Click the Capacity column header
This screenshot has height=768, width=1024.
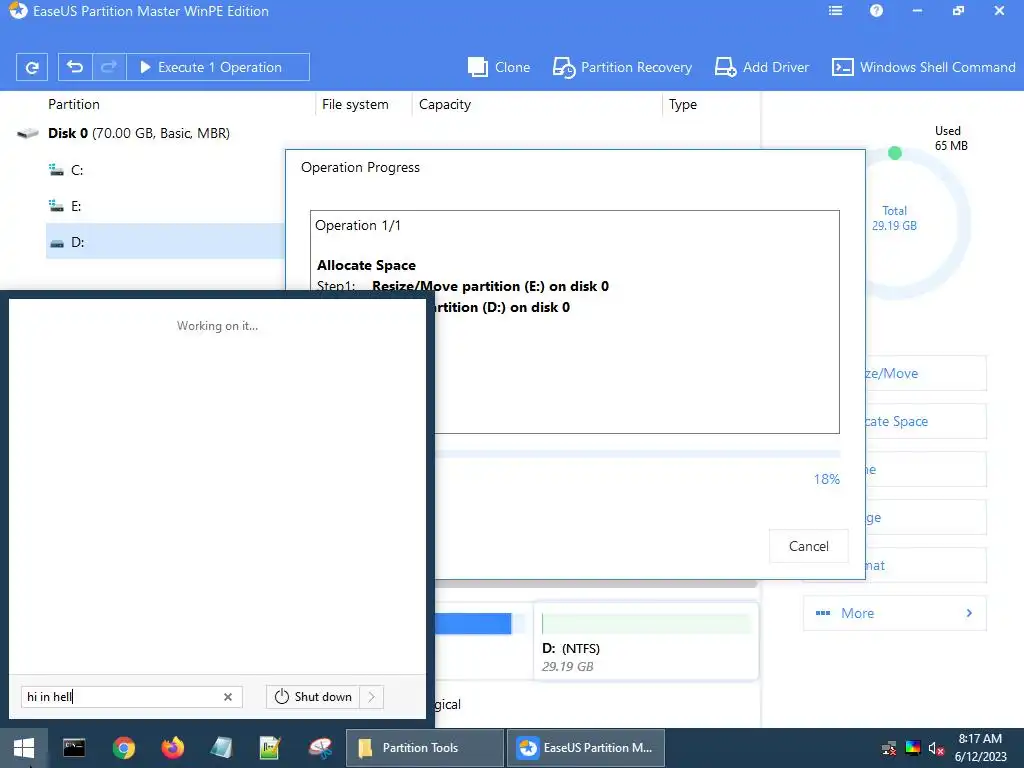(445, 104)
